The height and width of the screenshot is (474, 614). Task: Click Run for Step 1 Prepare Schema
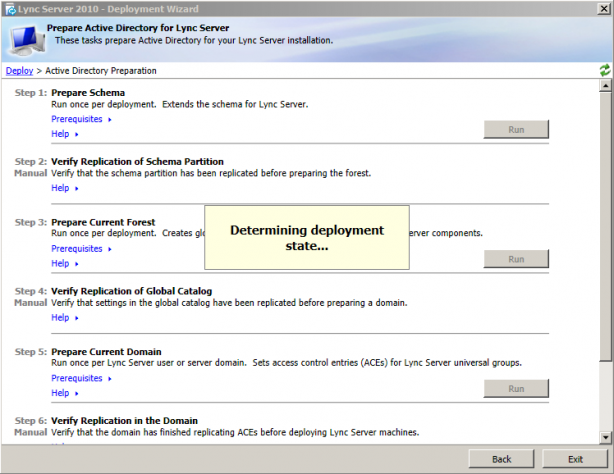[516, 130]
